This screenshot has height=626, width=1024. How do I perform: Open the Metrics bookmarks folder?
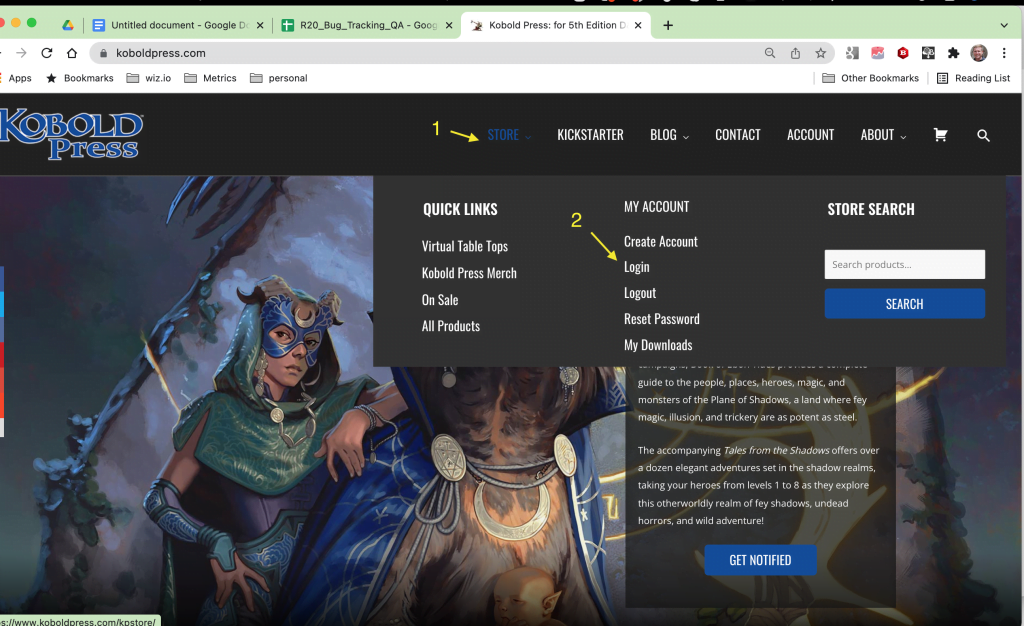[x=210, y=78]
